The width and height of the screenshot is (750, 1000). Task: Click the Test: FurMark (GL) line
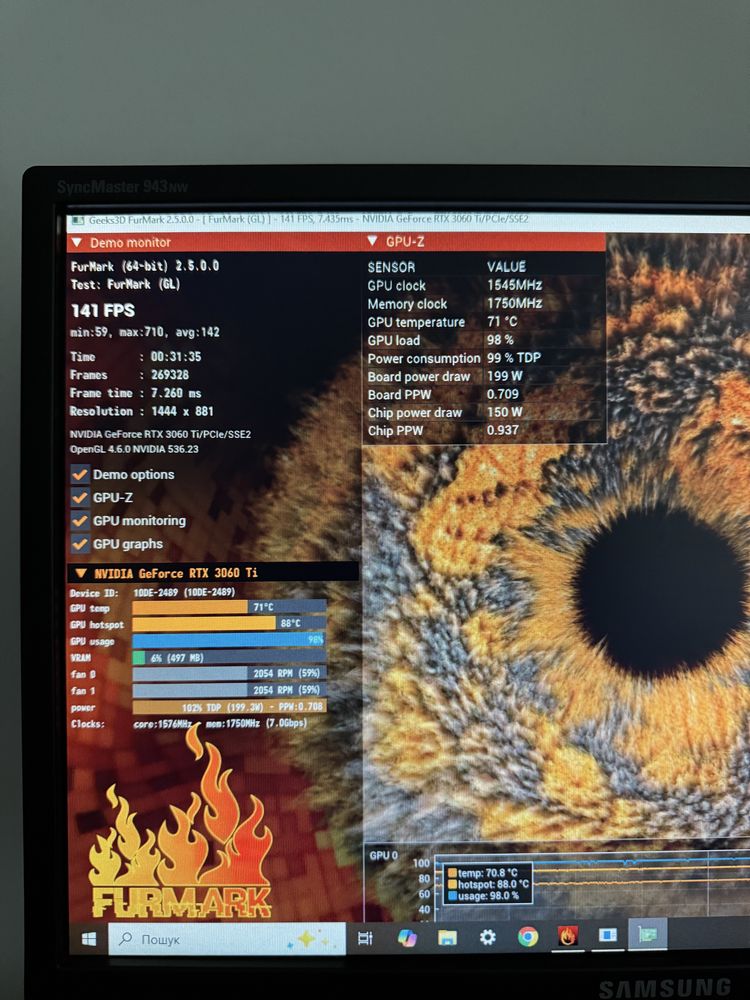(125, 284)
